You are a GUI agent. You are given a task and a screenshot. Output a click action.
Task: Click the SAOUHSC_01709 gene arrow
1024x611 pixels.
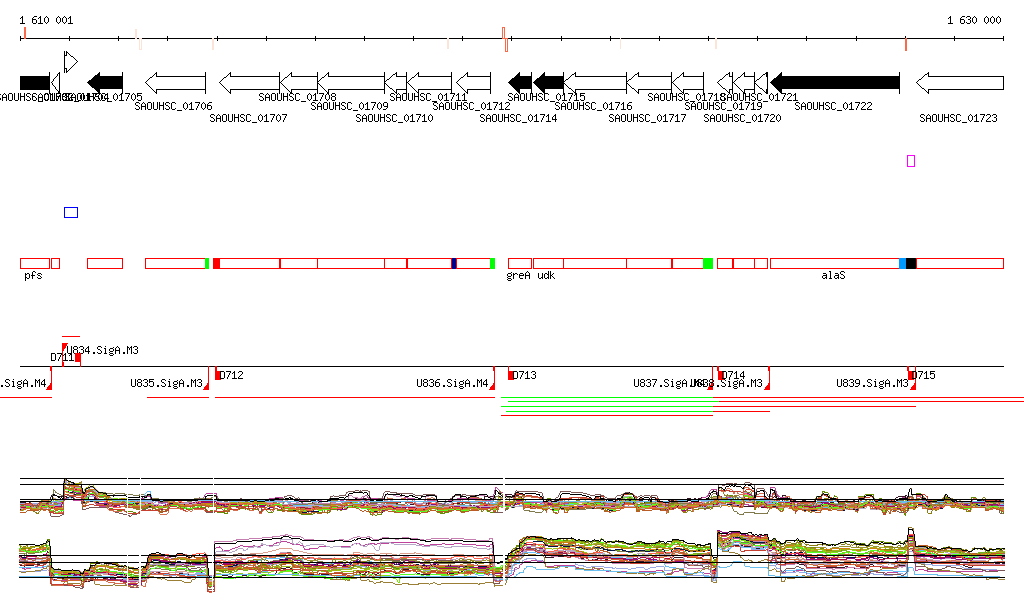pos(351,83)
